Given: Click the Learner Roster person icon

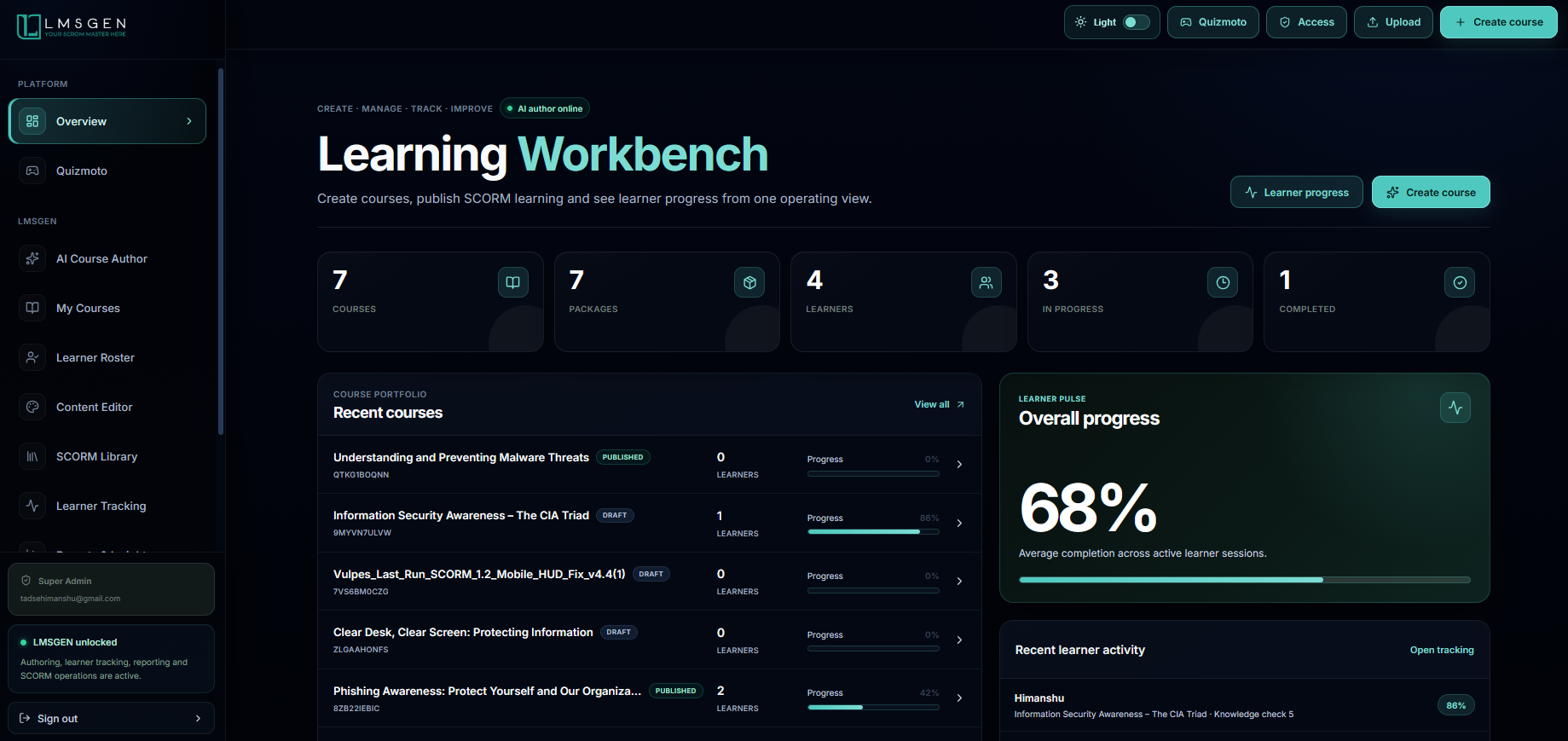Looking at the screenshot, I should pos(32,357).
